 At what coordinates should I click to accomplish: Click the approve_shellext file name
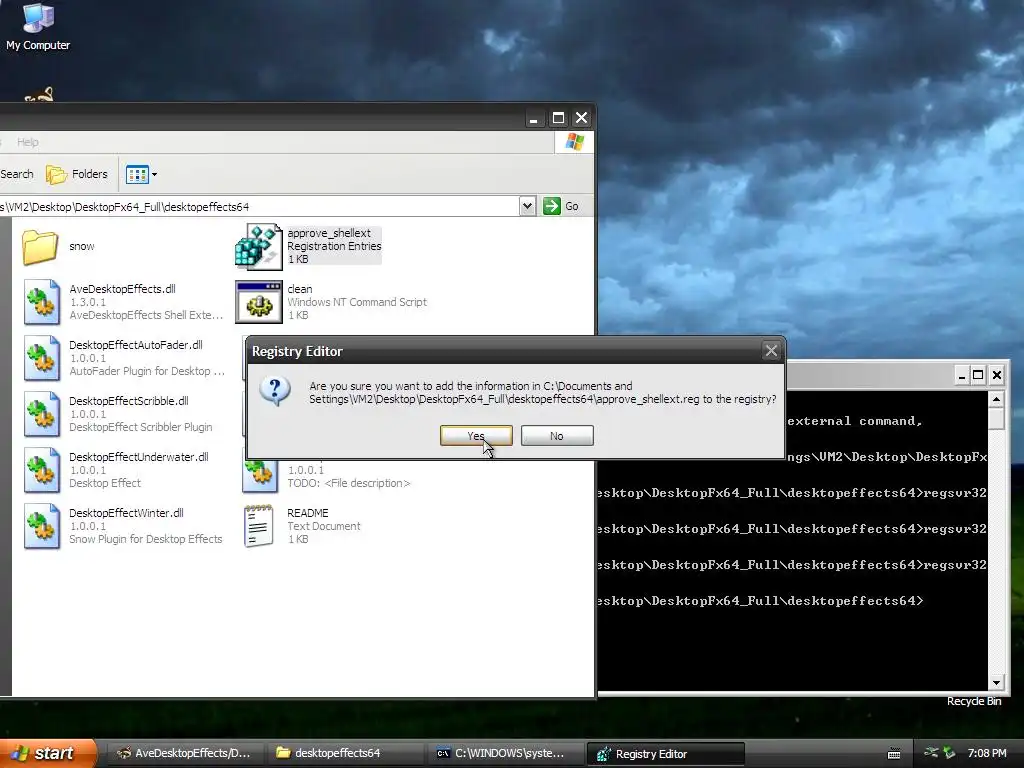329,233
